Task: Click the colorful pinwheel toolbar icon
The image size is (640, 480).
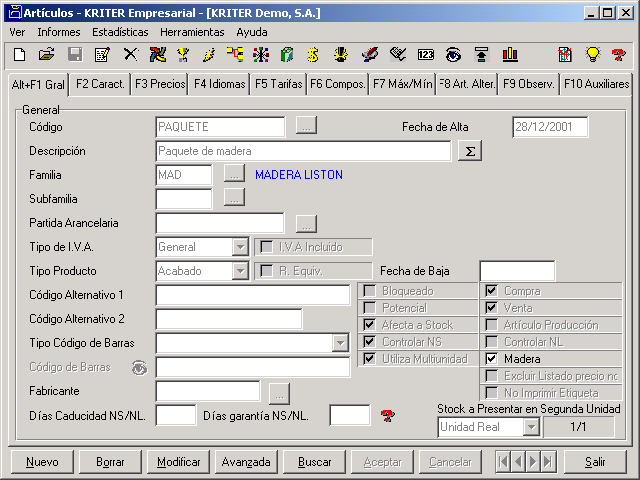Action: (x=158, y=54)
